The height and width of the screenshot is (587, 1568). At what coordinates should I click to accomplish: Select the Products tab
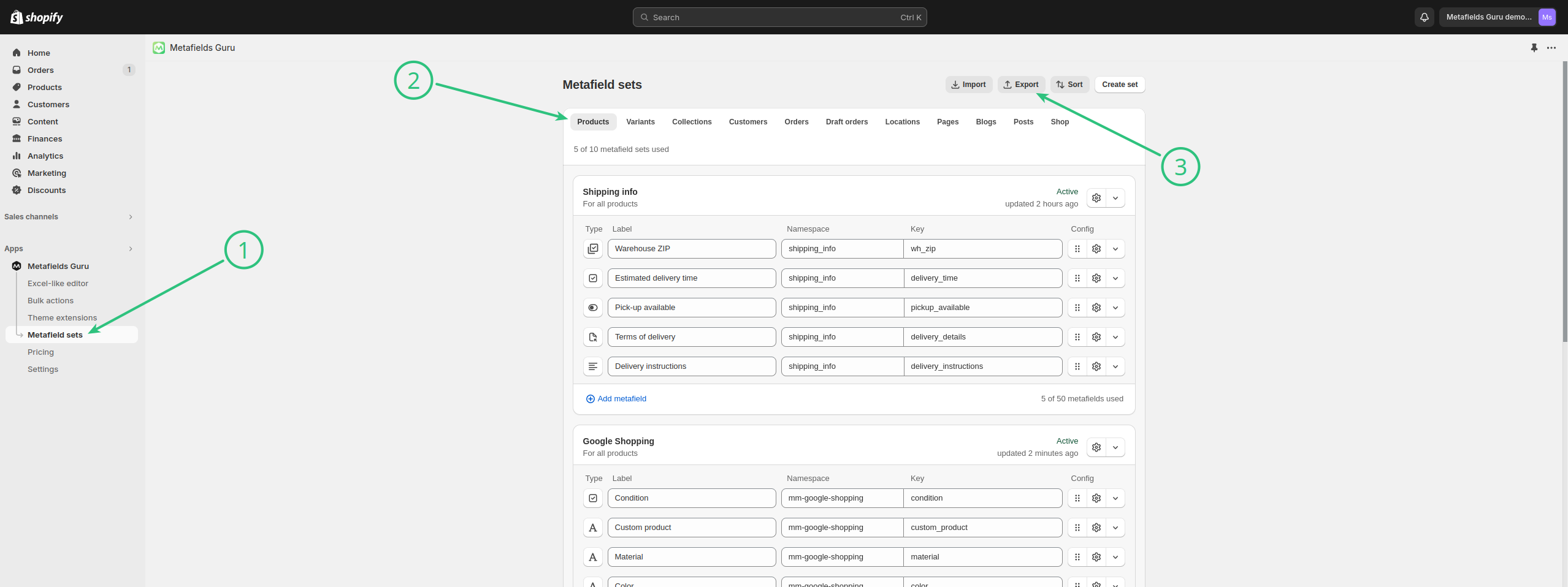click(593, 122)
